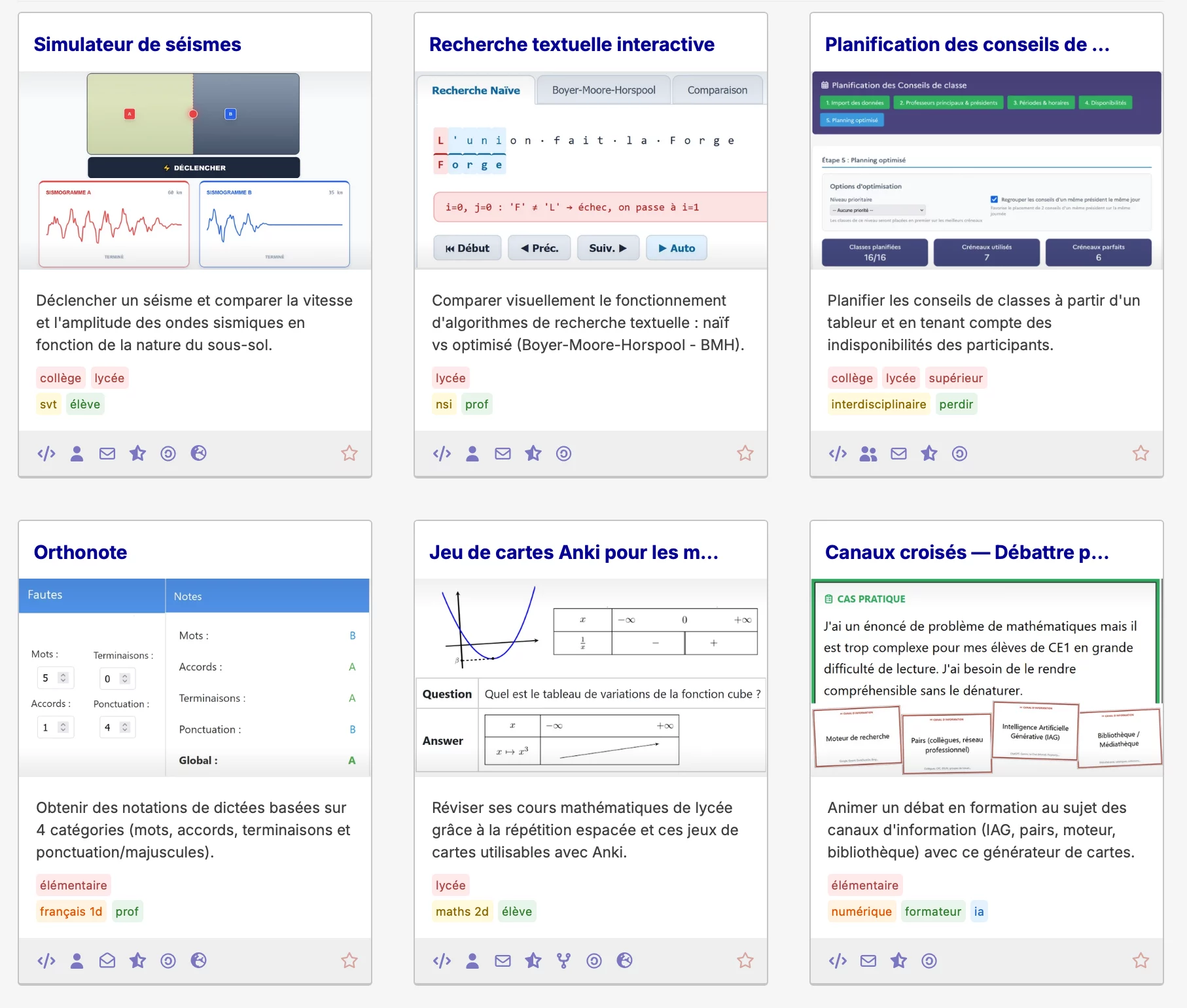Adjust the Mots number stepper in Orthonote
The width and height of the screenshot is (1187, 1008).
coord(63,678)
